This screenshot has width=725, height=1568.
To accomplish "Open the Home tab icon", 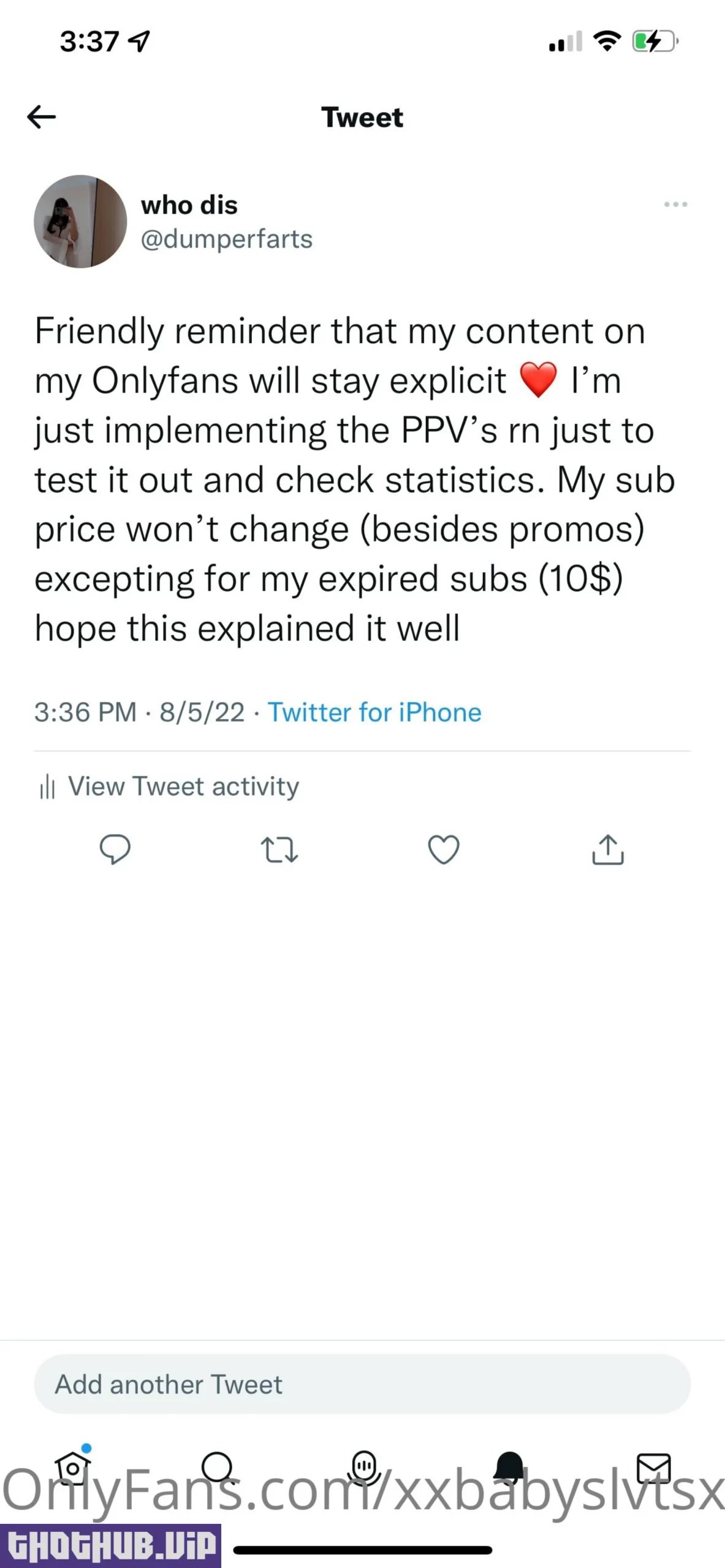I will point(73,1468).
